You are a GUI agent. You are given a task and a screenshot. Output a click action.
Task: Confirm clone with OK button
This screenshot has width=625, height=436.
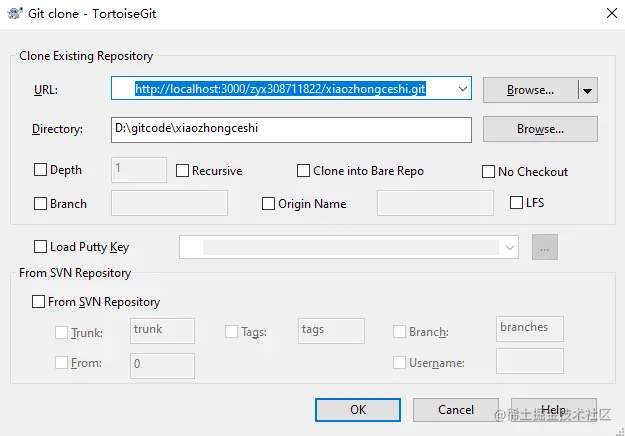click(x=358, y=410)
